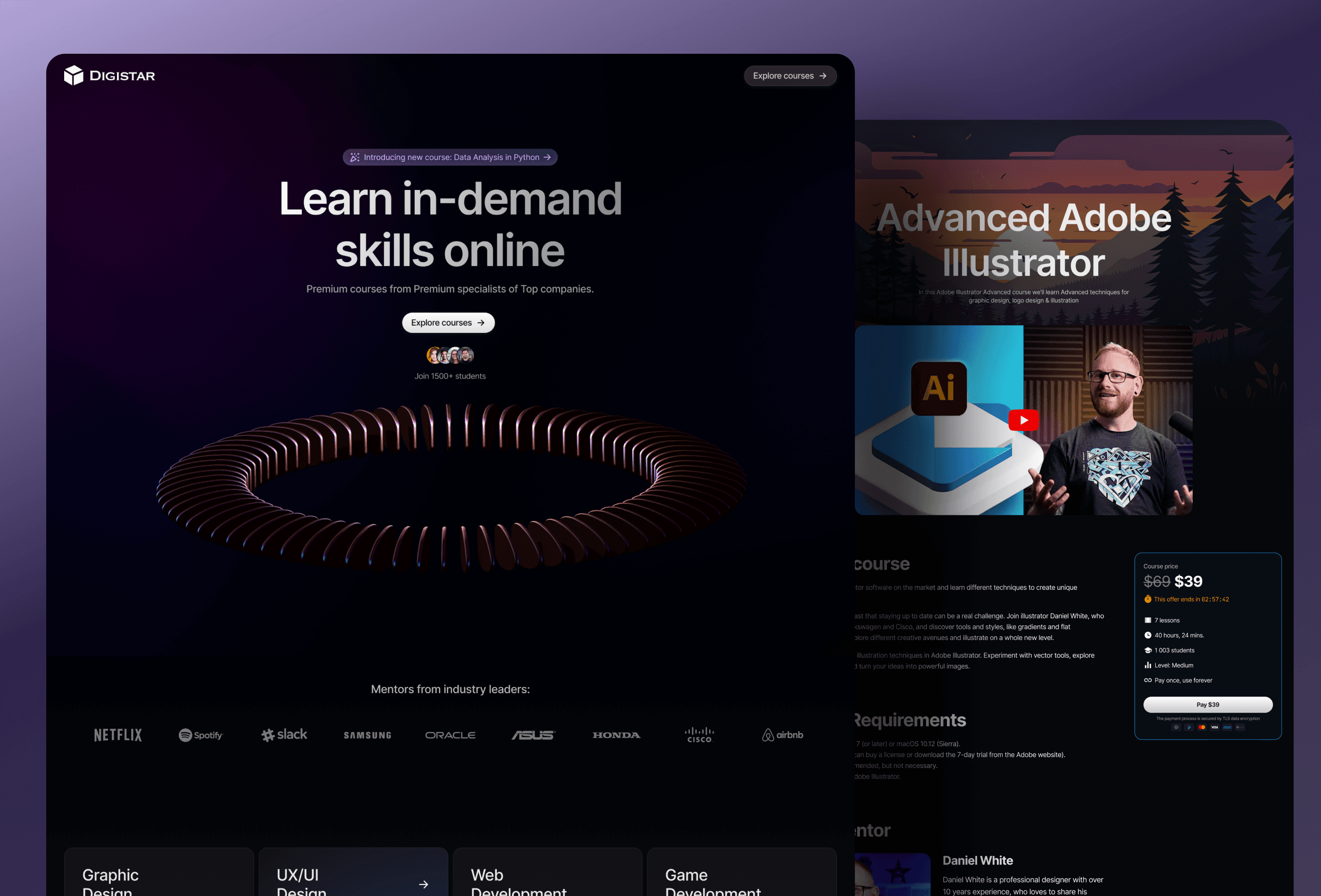Screen dimensions: 1321x896
Task: Play the Adobe Illustrator course video
Action: click(1024, 421)
